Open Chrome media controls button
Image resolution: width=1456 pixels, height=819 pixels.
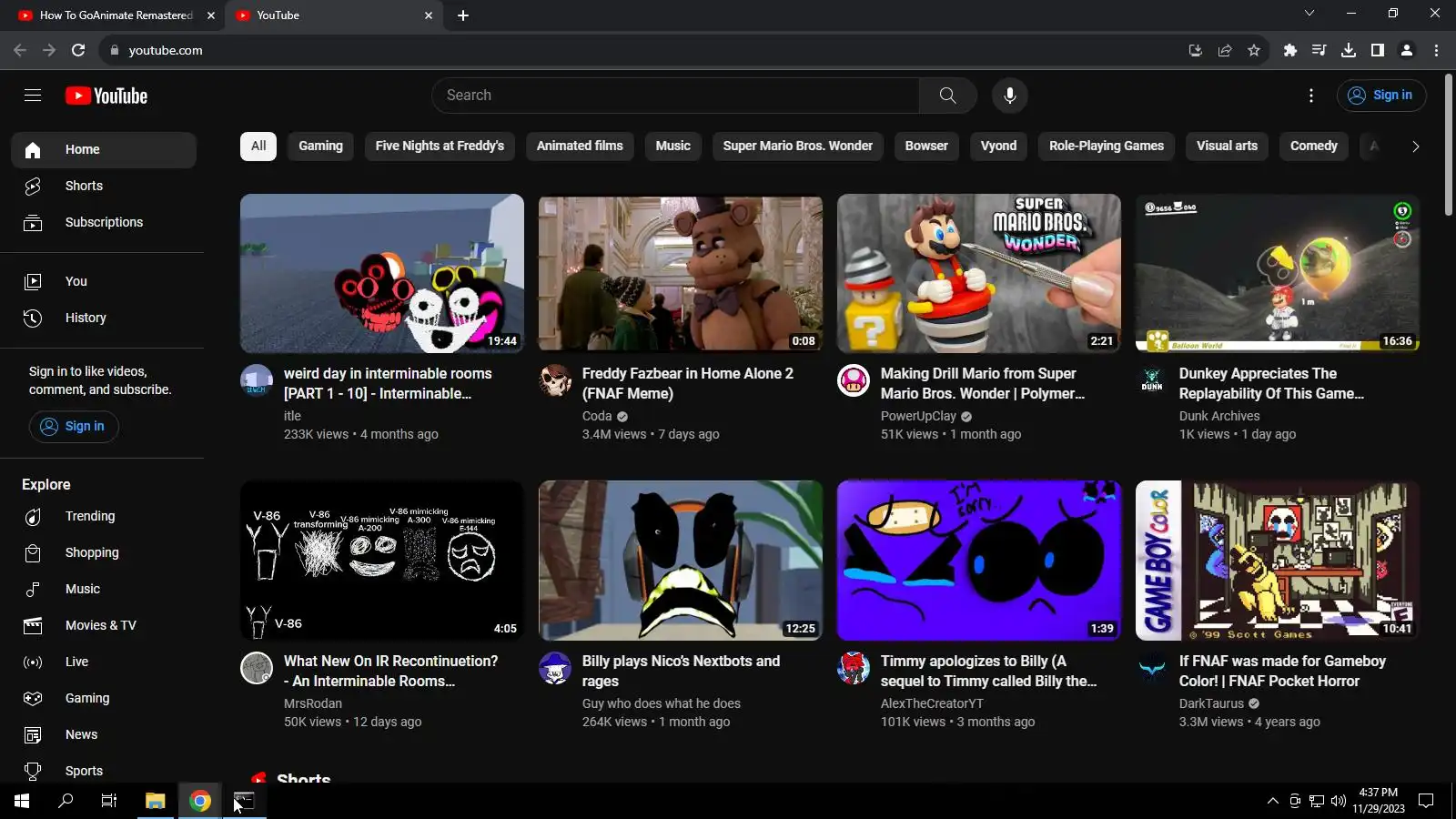(1319, 50)
